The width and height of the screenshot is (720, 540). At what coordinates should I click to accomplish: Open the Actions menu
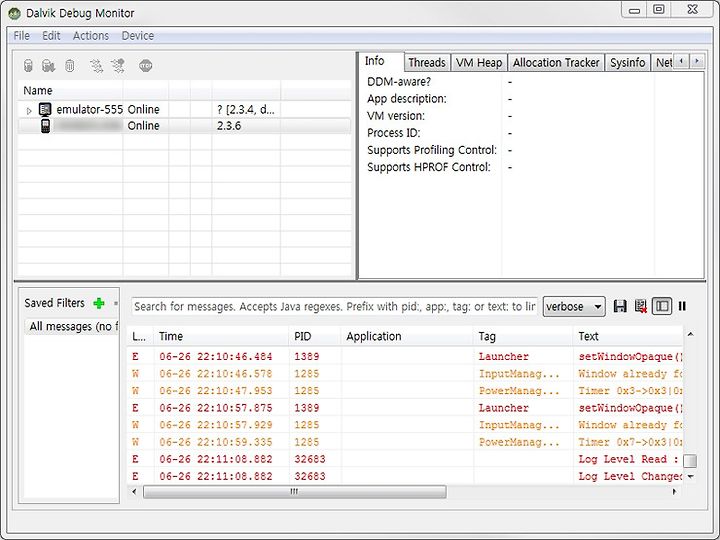(91, 36)
